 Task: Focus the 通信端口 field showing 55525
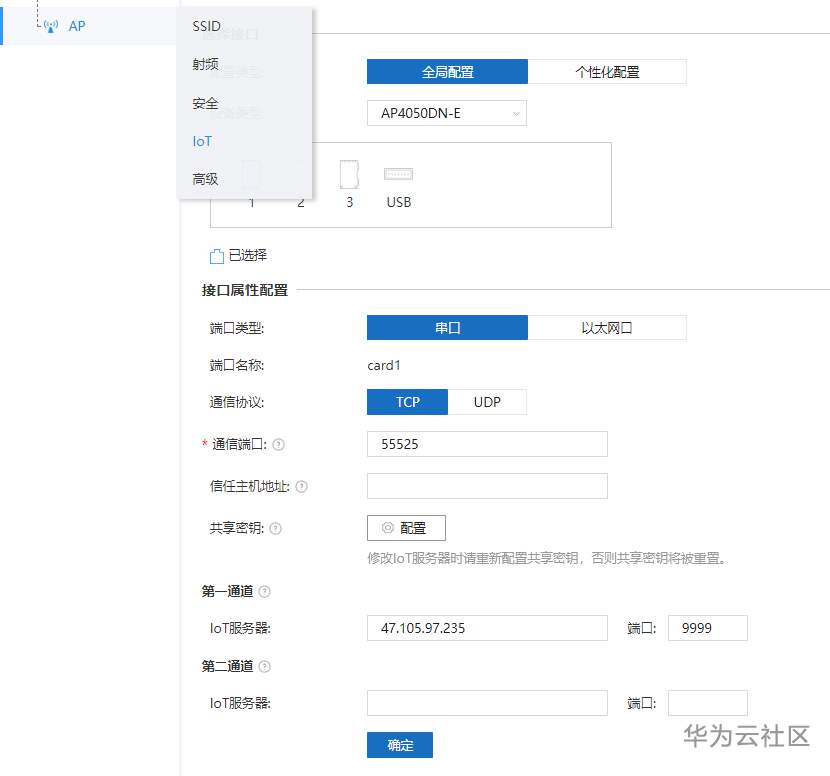click(x=487, y=444)
